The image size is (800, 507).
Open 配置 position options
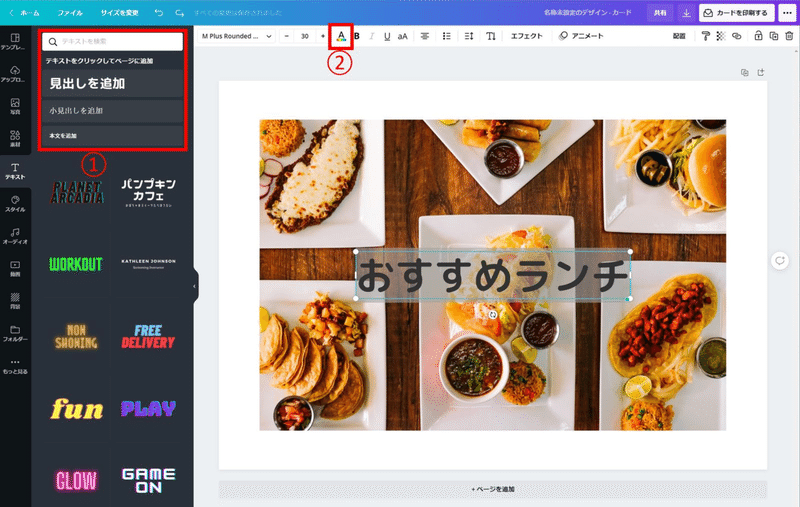[679, 36]
